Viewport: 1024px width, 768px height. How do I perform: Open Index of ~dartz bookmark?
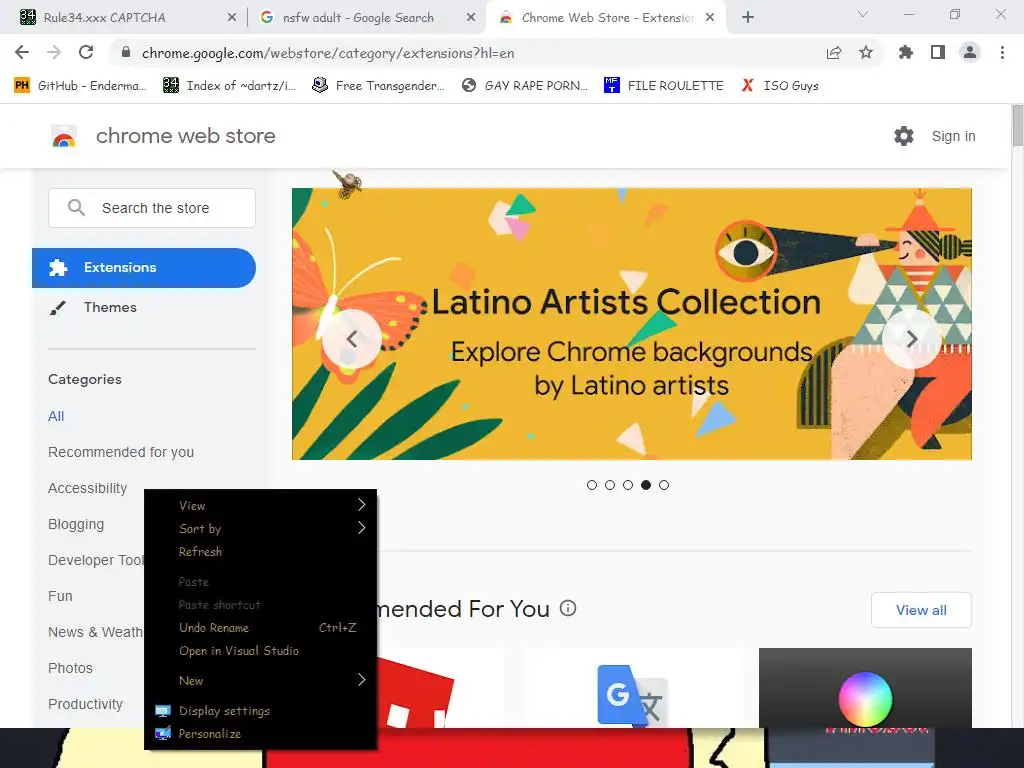[229, 86]
